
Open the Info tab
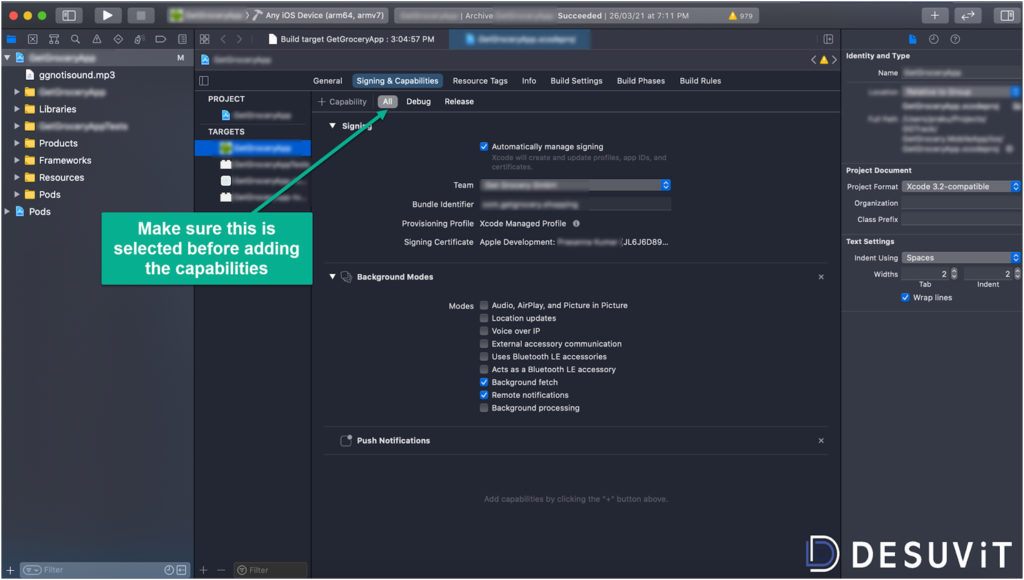coord(529,81)
